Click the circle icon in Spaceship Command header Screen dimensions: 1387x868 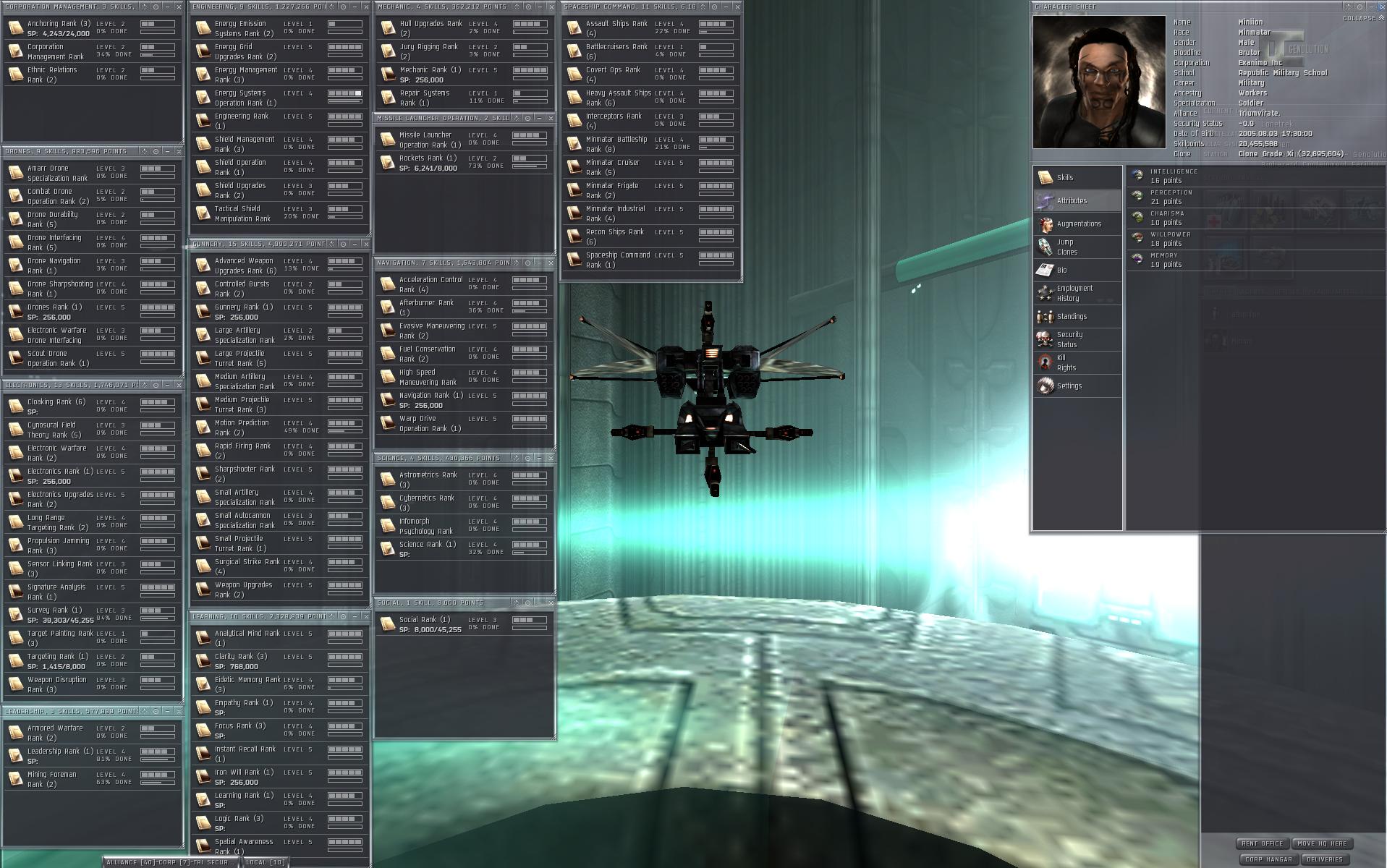[714, 7]
